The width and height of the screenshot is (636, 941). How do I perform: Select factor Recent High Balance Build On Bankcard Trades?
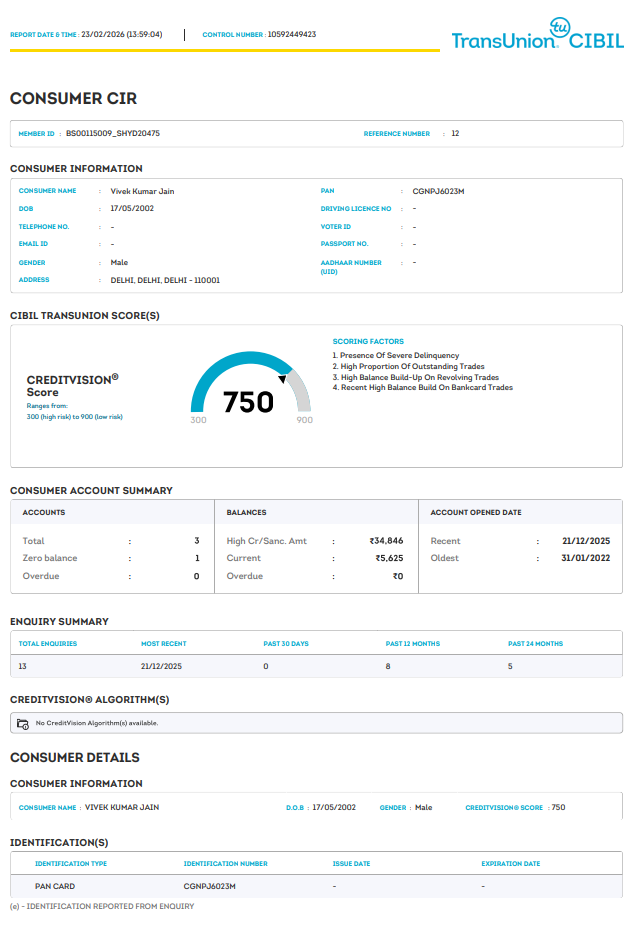423,388
